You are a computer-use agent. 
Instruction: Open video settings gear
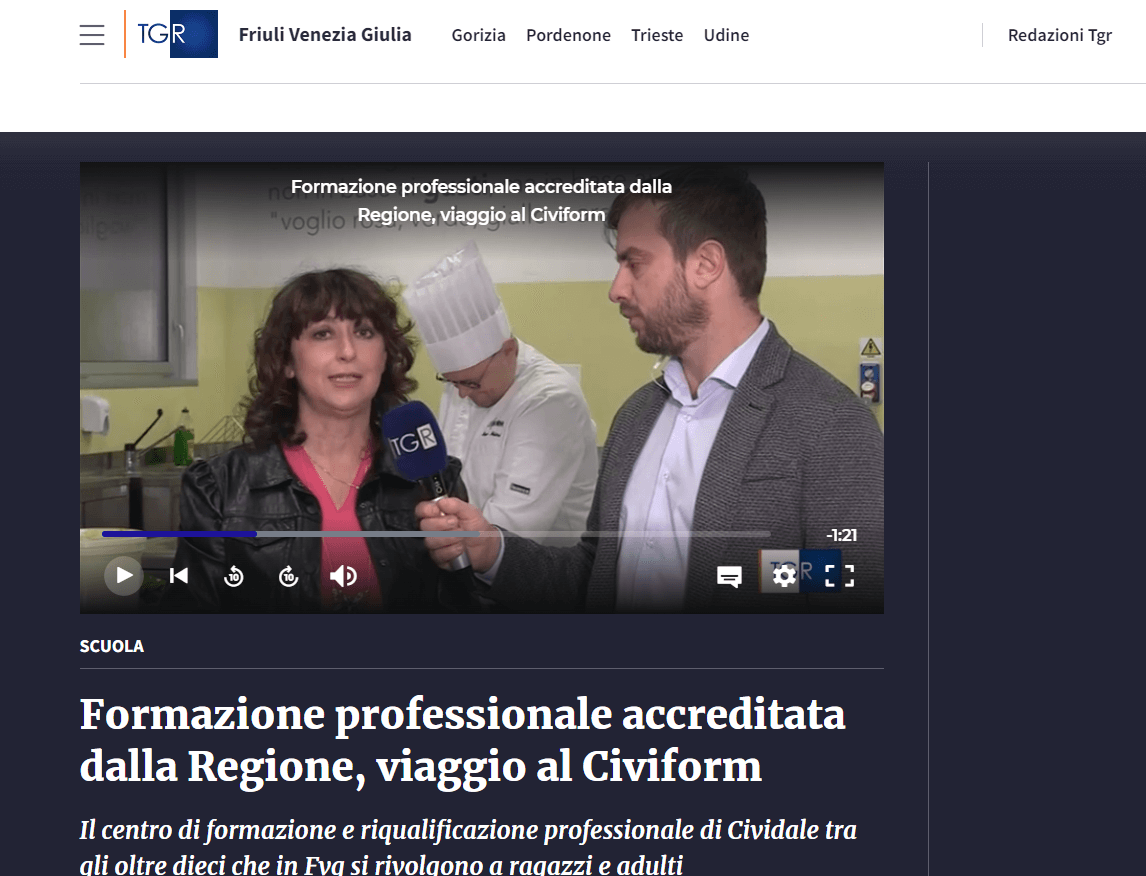(785, 575)
